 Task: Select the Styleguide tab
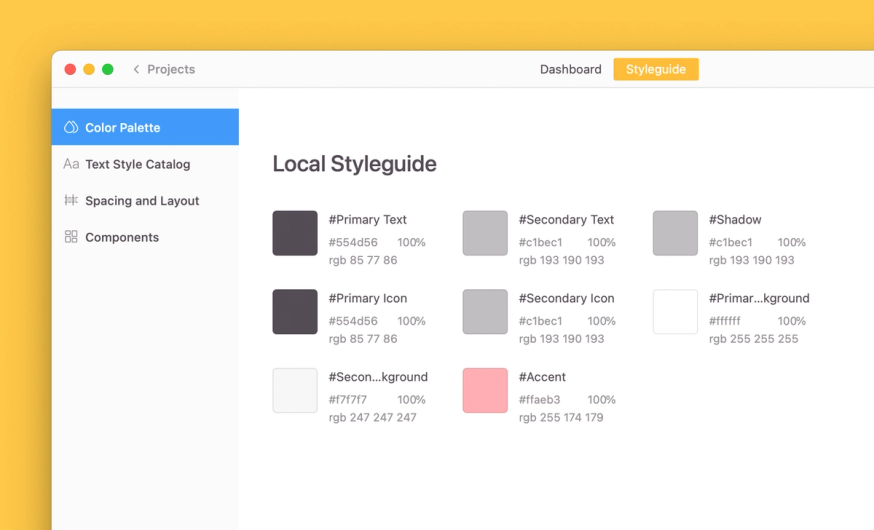click(656, 69)
